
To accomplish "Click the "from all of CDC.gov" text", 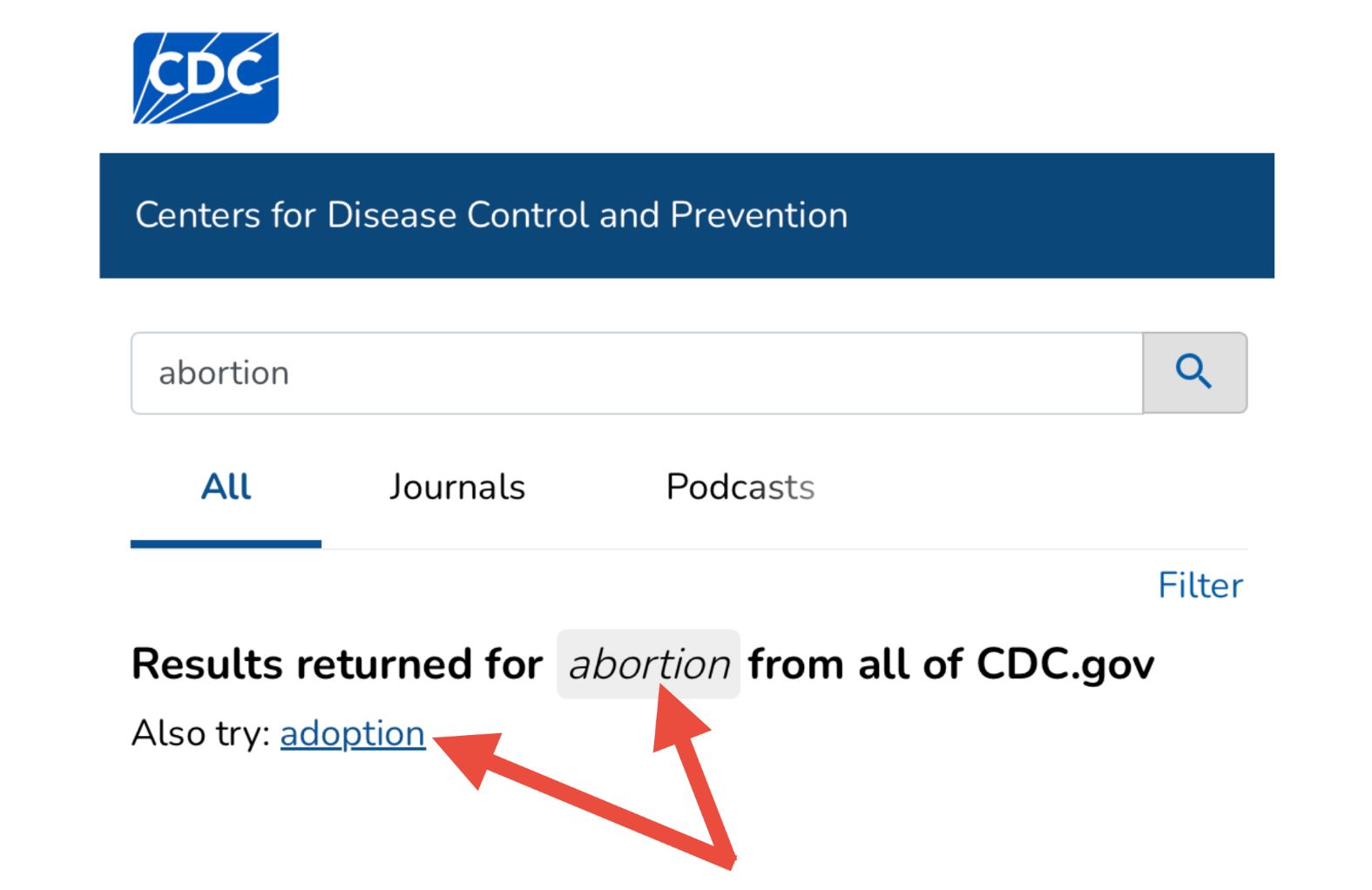I will coord(950,664).
